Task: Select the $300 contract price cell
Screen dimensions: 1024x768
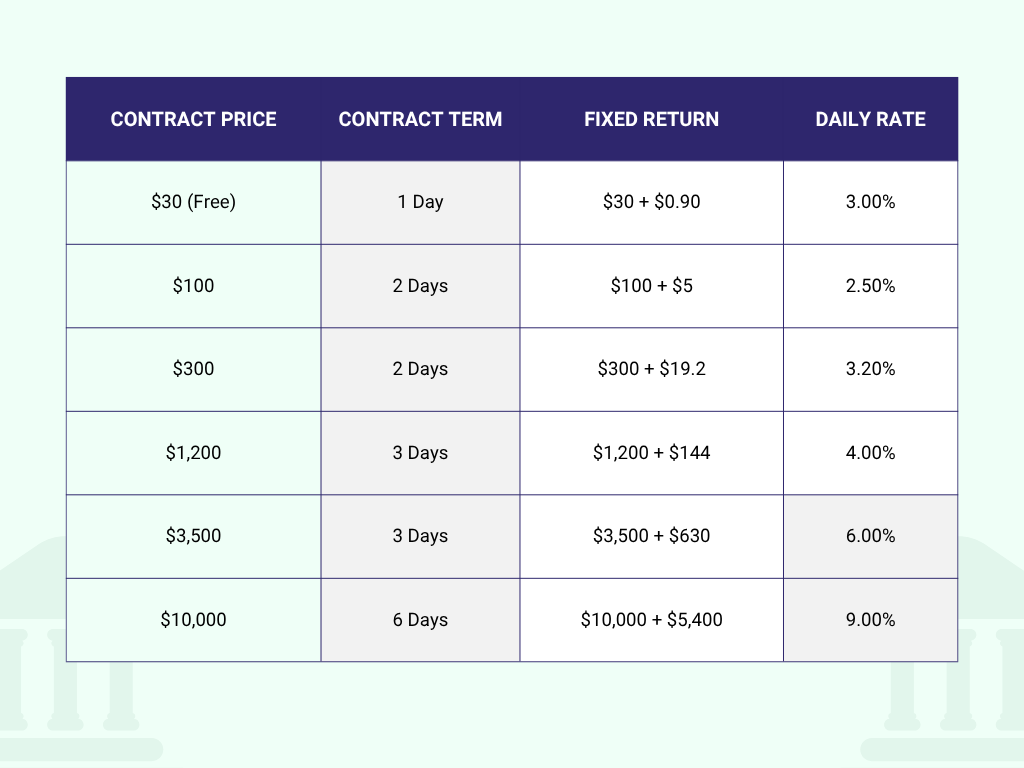Action: tap(193, 369)
